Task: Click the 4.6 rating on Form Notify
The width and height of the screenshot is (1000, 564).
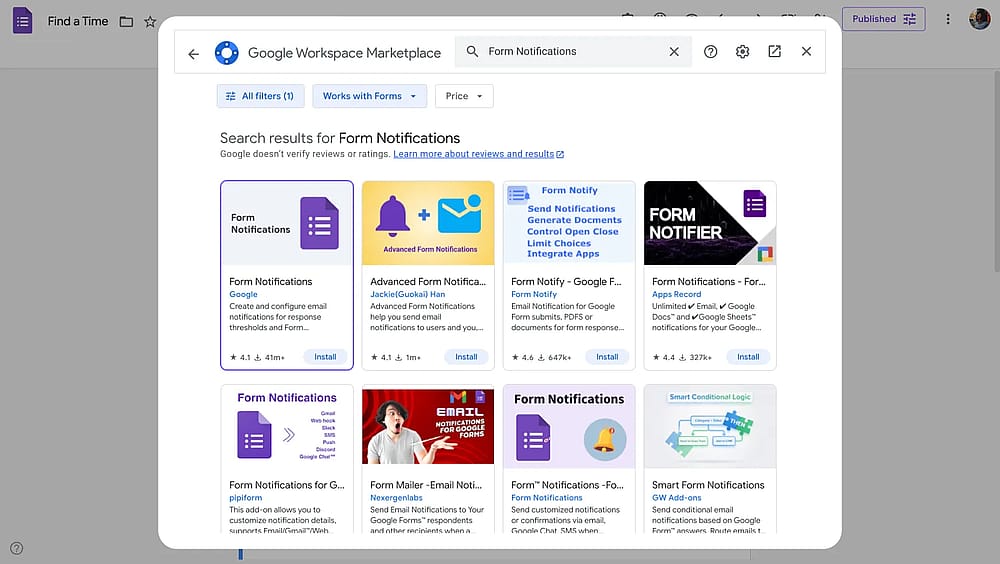Action: (522, 357)
